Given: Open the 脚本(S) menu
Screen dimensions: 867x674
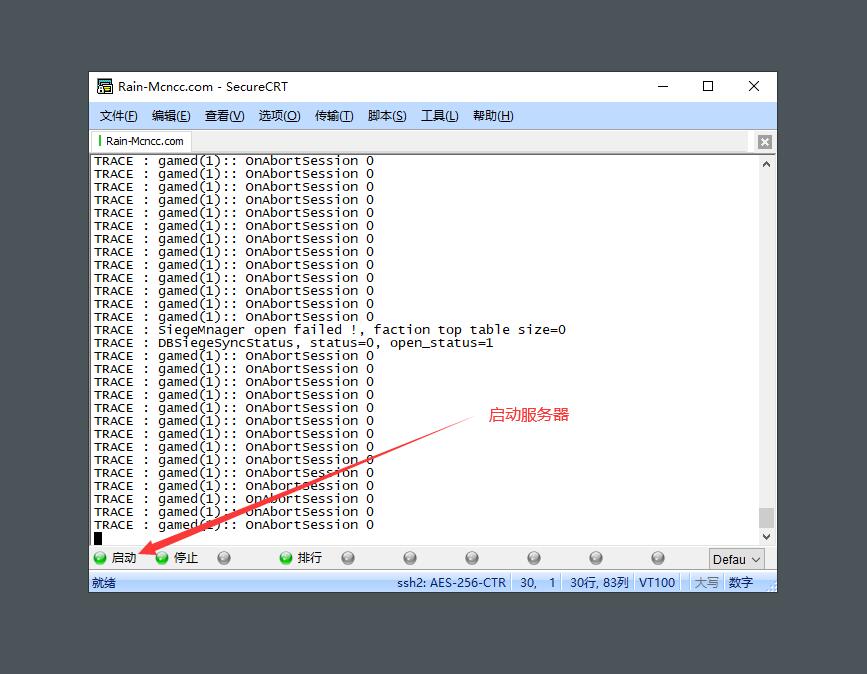Looking at the screenshot, I should coord(387,115).
